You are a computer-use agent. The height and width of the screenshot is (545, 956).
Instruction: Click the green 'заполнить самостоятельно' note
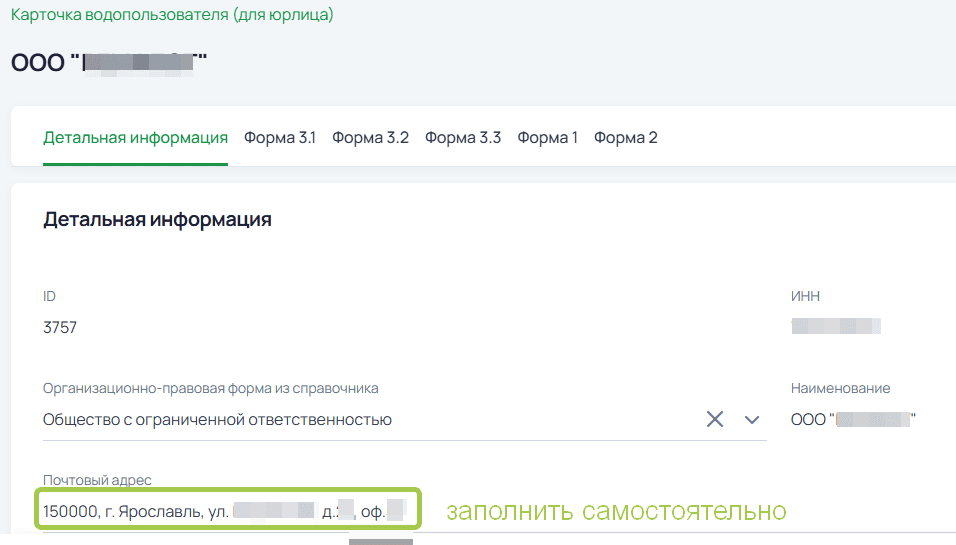point(616,512)
